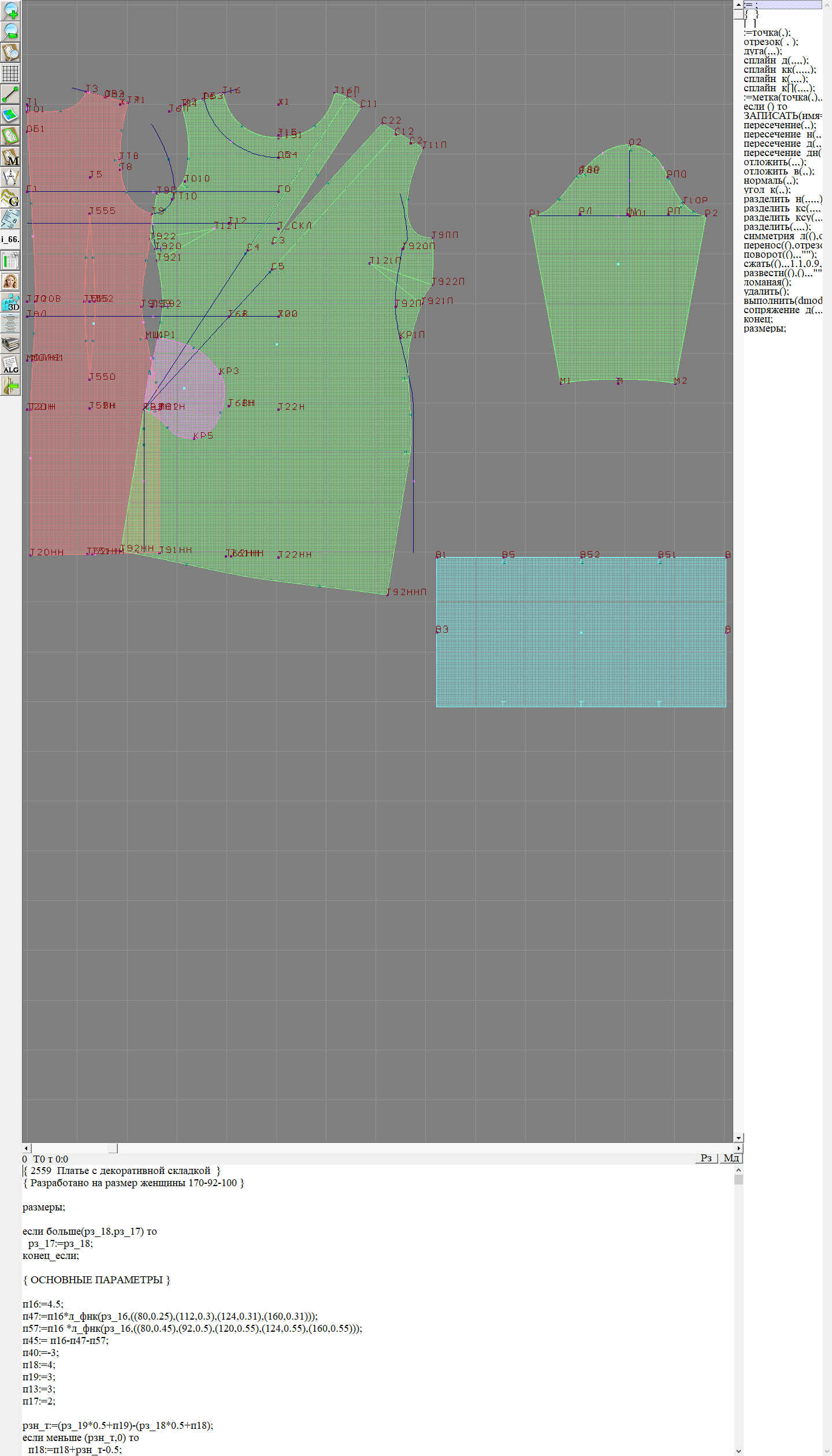
Task: Open the ALG algorithm document icon
Action: 10,365
